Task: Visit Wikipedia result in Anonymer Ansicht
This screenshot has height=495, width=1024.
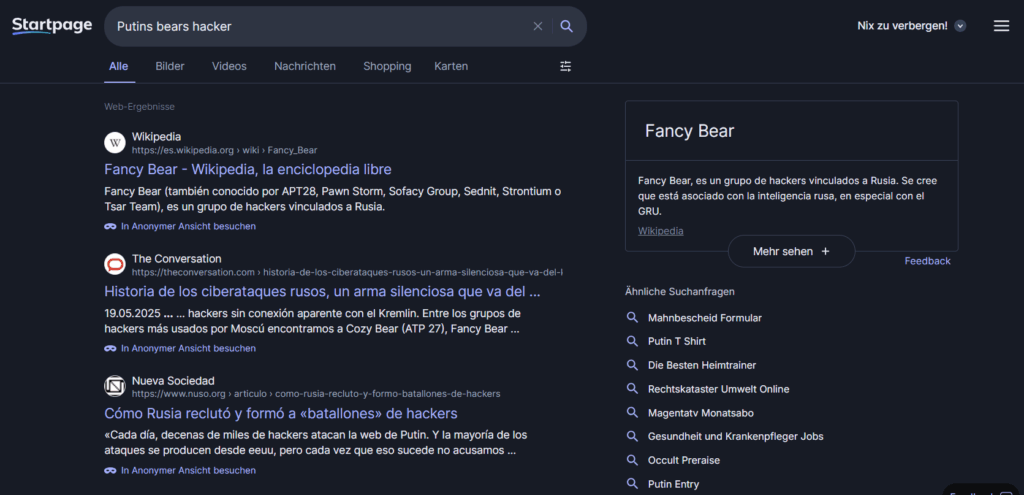Action: coord(187,226)
